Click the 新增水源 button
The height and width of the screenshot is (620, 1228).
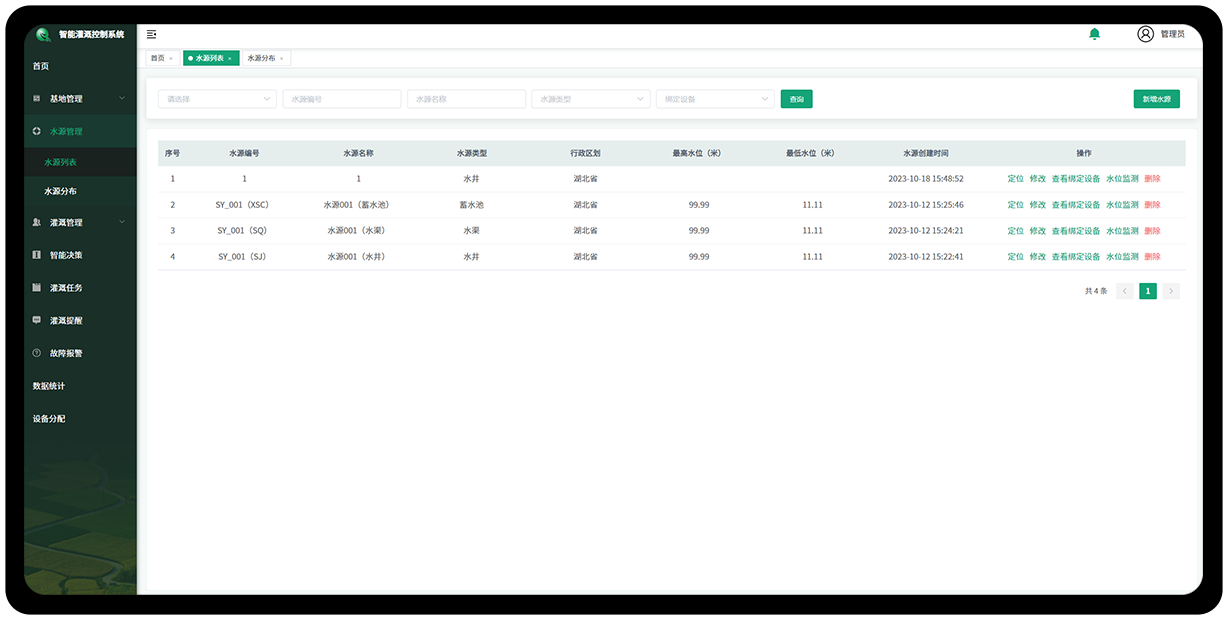click(1156, 99)
